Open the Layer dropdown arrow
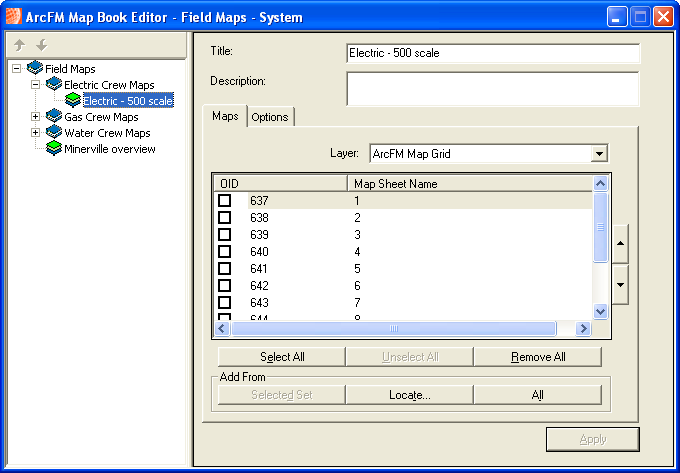 599,153
